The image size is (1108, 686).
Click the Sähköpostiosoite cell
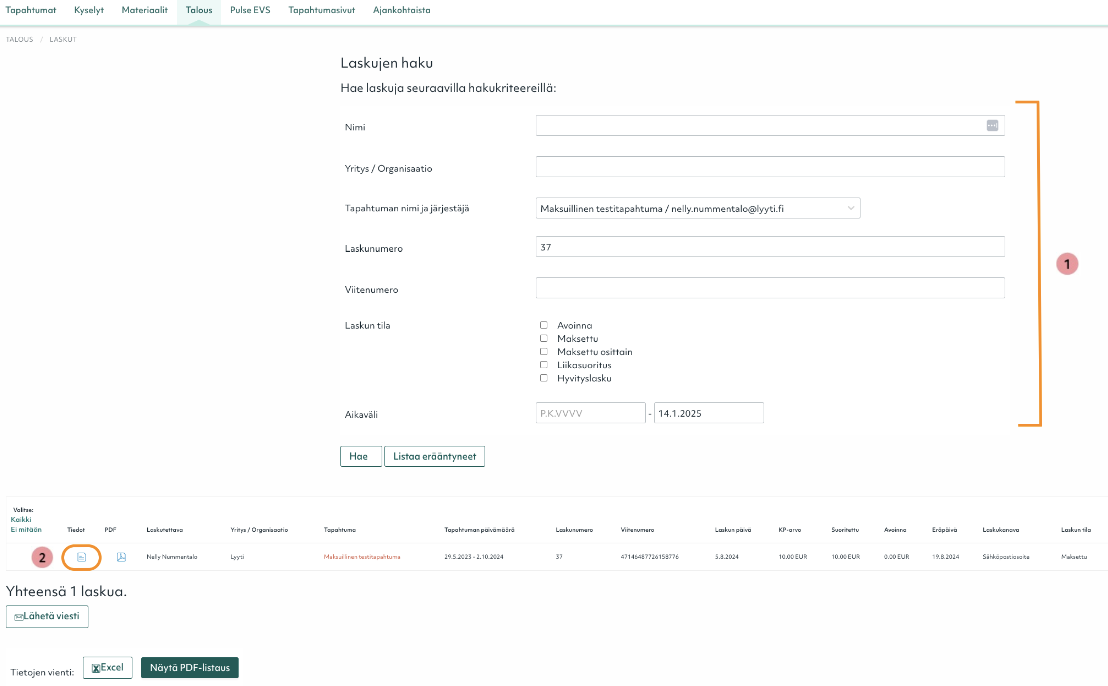(1006, 557)
